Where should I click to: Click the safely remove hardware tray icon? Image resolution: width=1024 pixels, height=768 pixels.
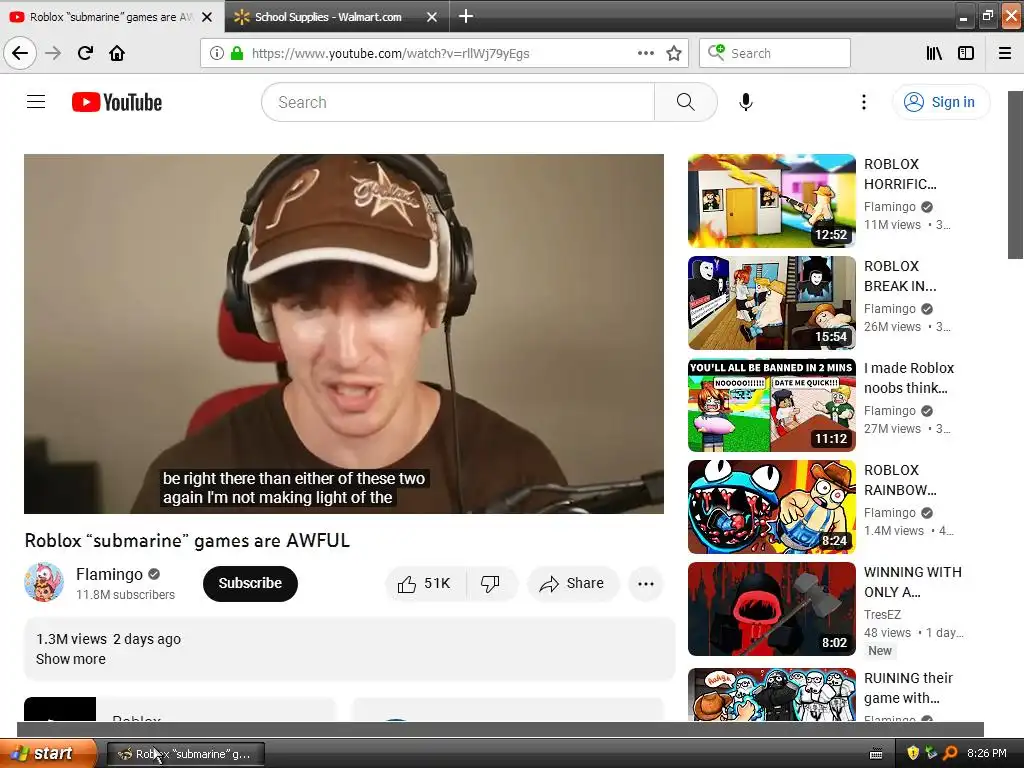click(x=932, y=754)
